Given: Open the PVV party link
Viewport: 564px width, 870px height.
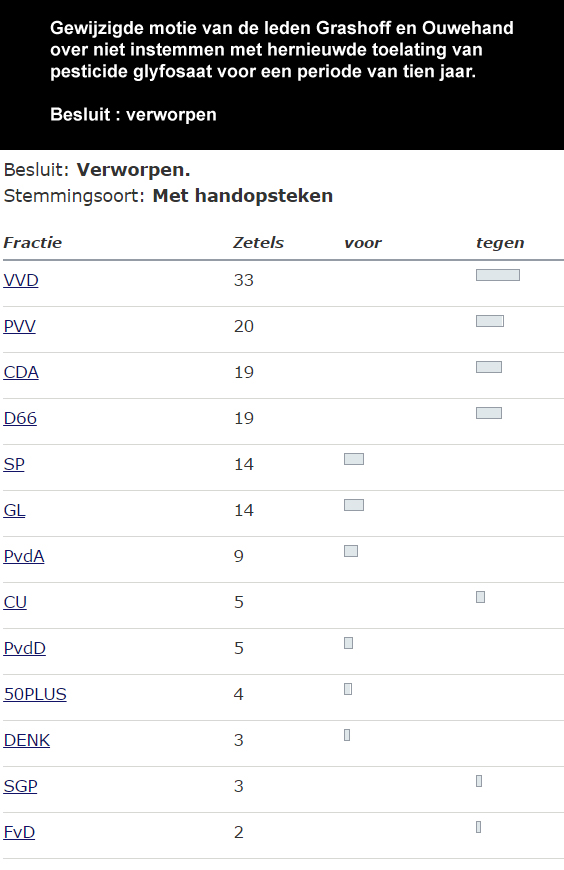Looking at the screenshot, I should [x=19, y=326].
